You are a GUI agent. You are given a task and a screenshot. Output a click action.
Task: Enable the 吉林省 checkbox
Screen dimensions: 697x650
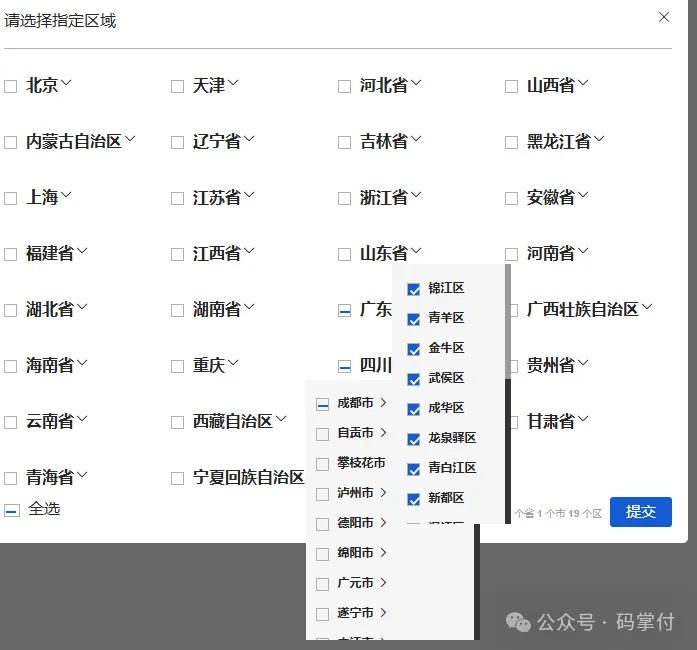(344, 142)
